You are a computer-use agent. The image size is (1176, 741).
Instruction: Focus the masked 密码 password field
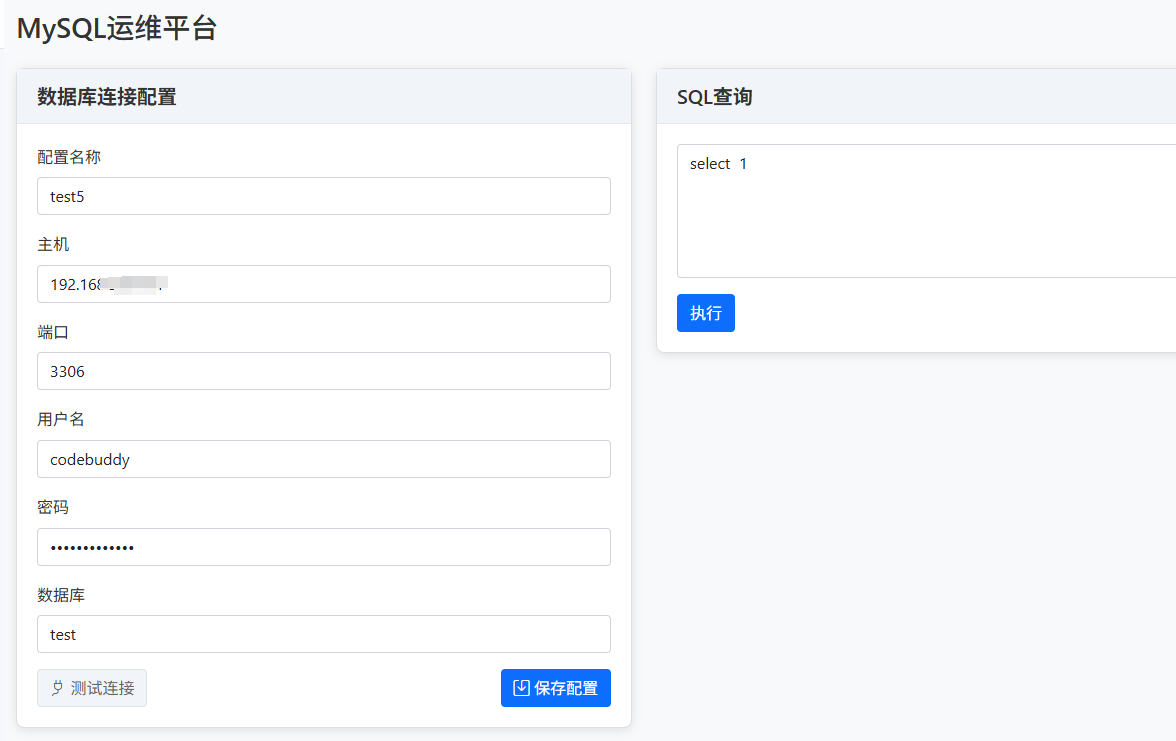[x=324, y=547]
